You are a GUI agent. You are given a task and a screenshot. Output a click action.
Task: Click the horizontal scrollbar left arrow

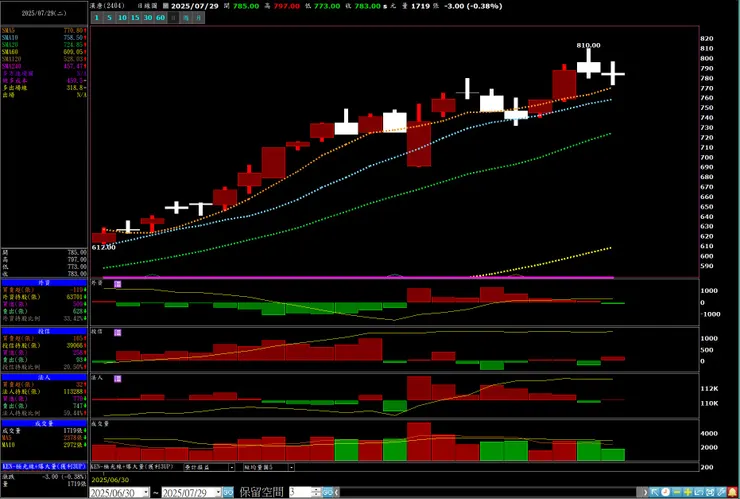337,492
